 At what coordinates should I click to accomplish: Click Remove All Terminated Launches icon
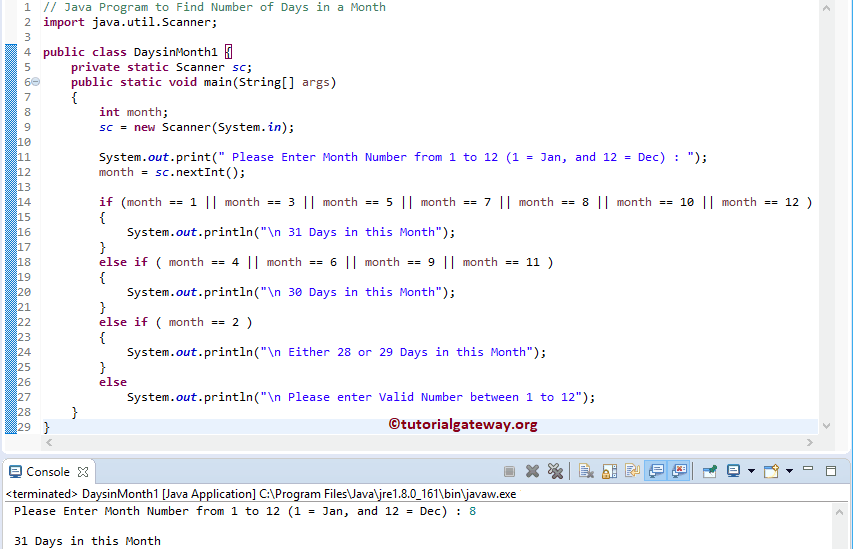pos(555,471)
